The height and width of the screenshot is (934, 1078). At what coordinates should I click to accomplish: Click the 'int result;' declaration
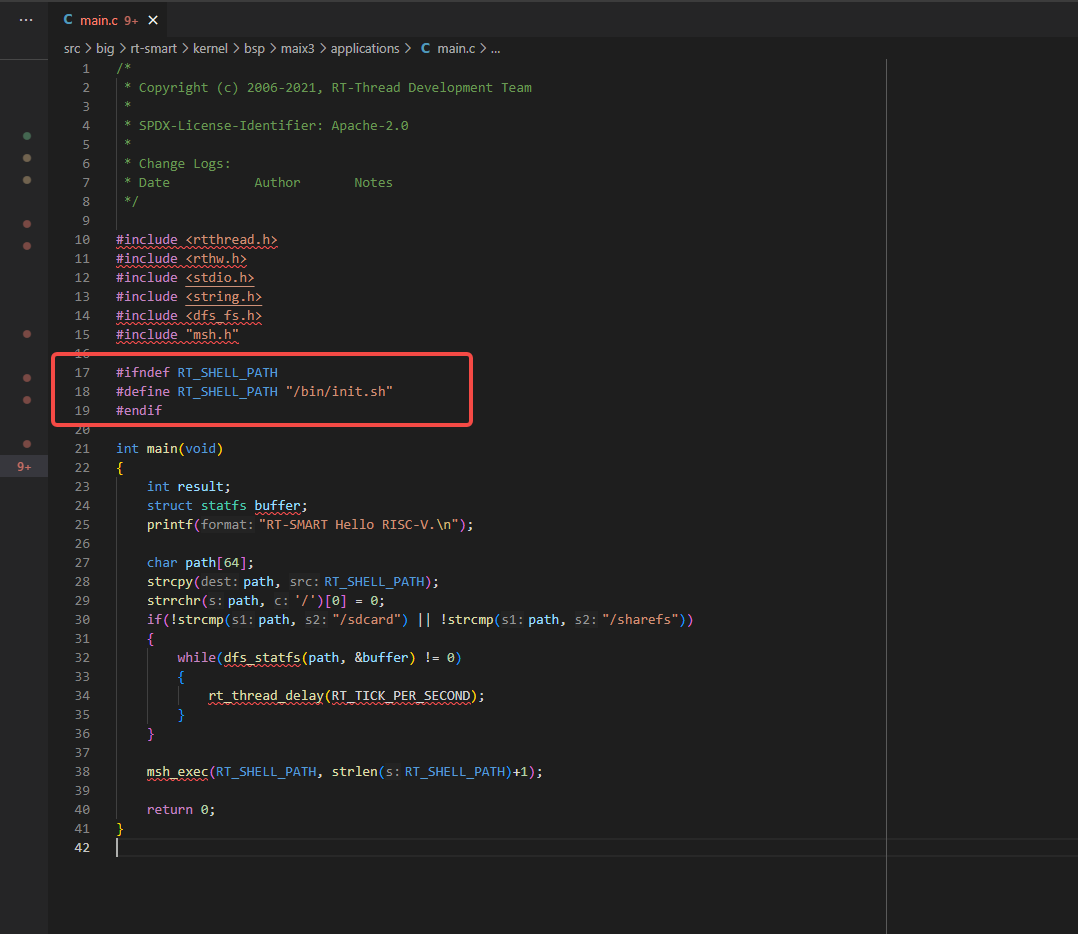coord(189,487)
